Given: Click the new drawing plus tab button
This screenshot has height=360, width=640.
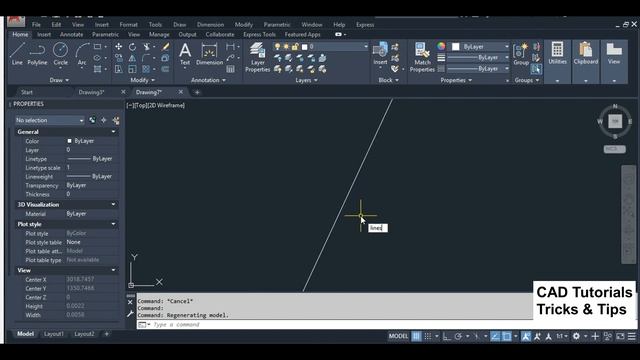Looking at the screenshot, I should (197, 92).
